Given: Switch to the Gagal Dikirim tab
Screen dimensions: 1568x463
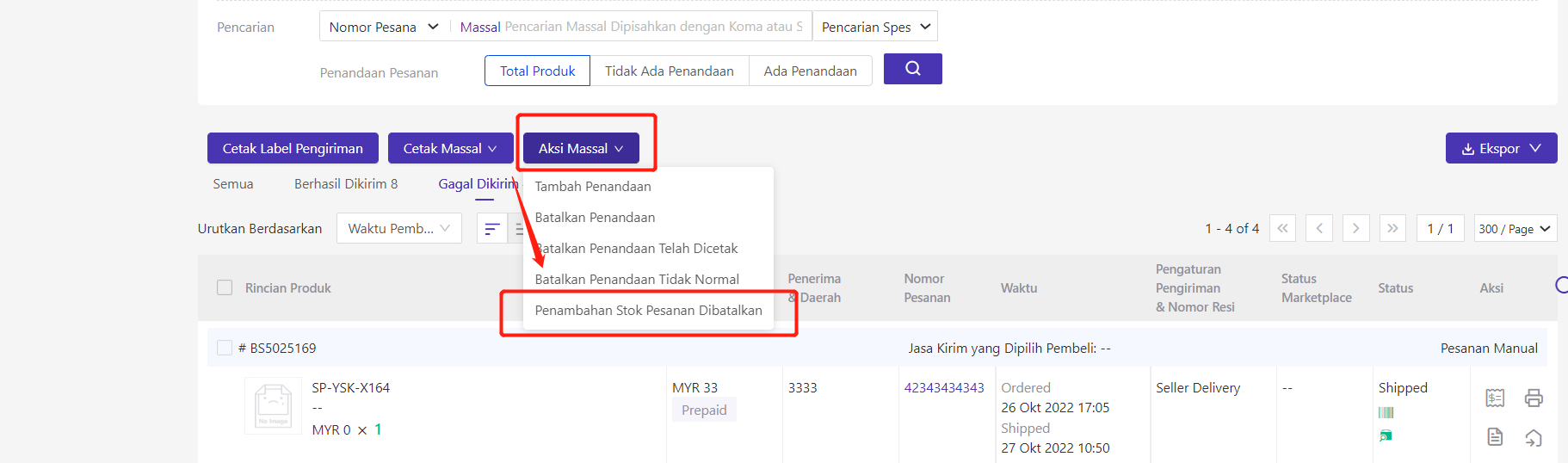Looking at the screenshot, I should pos(478,183).
